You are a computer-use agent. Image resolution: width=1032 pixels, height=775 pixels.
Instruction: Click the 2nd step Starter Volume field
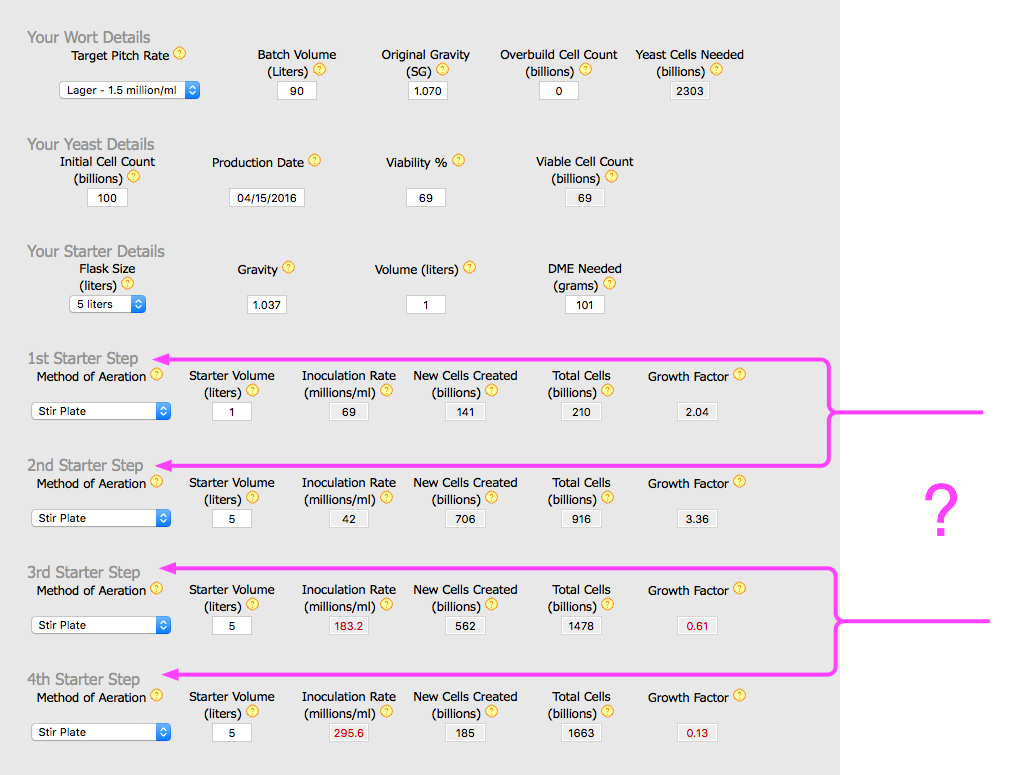(232, 519)
